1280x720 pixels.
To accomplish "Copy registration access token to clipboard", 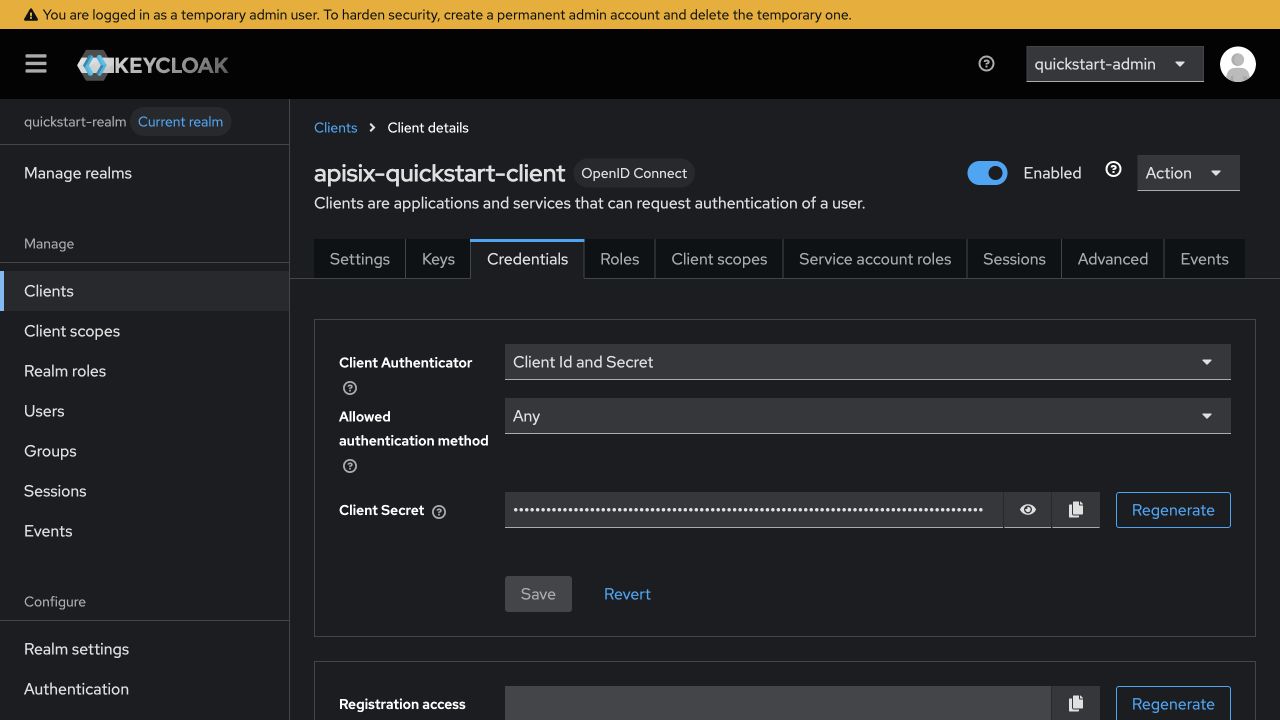I will [1076, 704].
